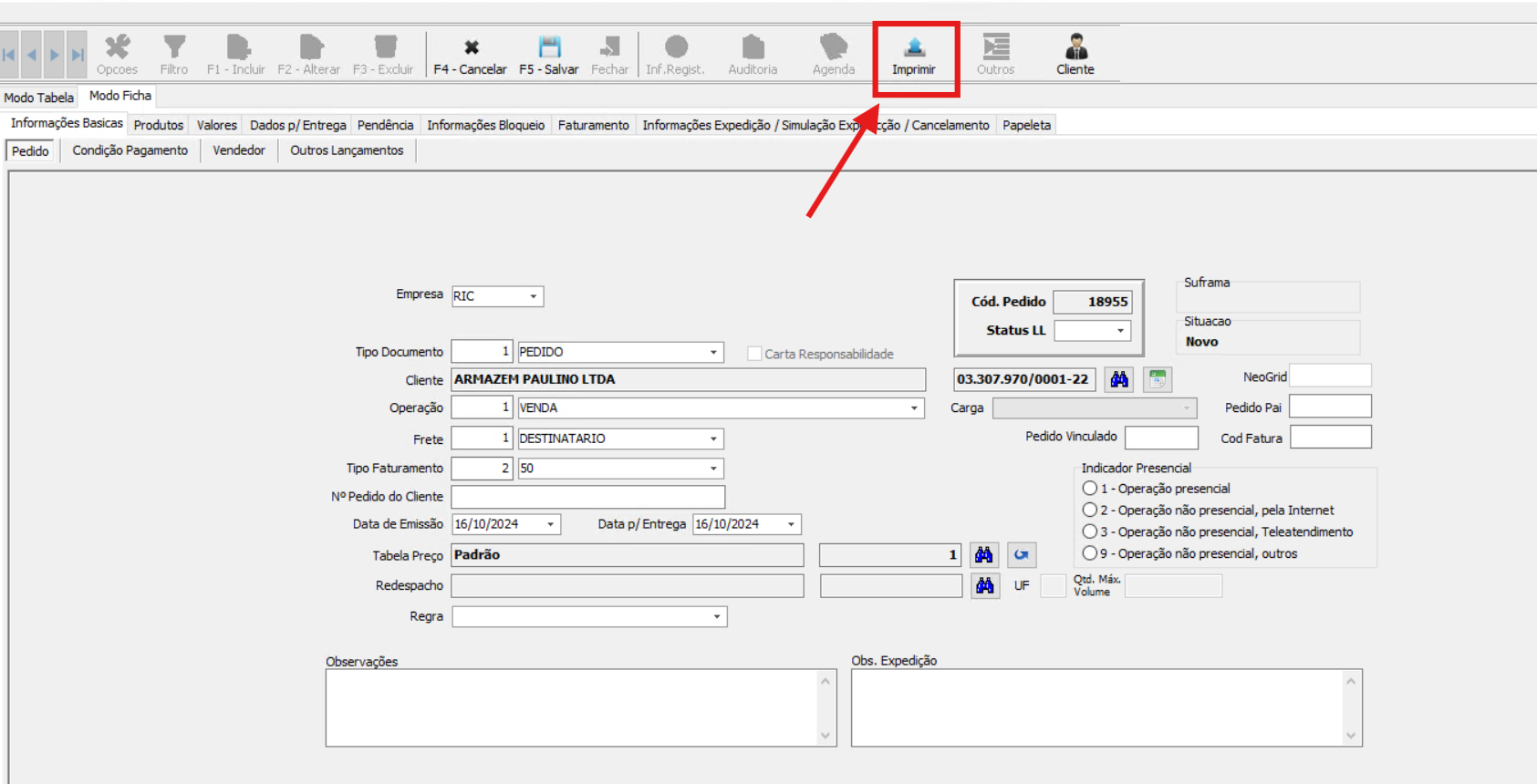1537x784 pixels.
Task: Click the Imprimir printer icon
Action: tap(914, 47)
